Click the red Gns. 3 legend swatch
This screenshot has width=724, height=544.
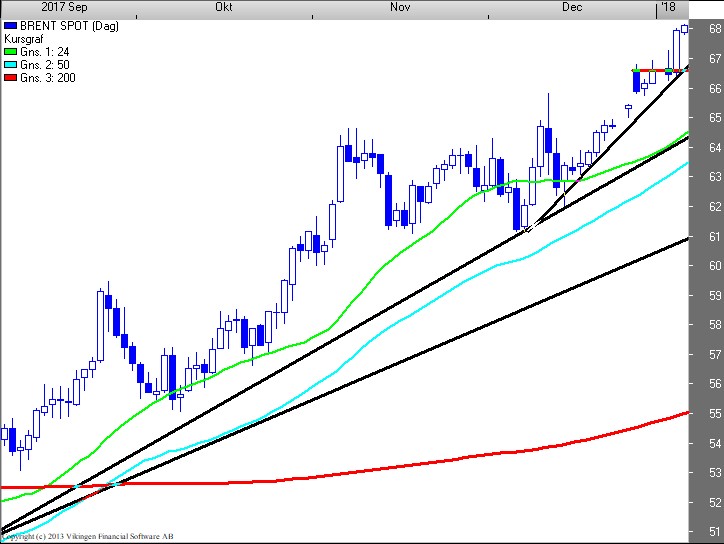pyautogui.click(x=11, y=78)
